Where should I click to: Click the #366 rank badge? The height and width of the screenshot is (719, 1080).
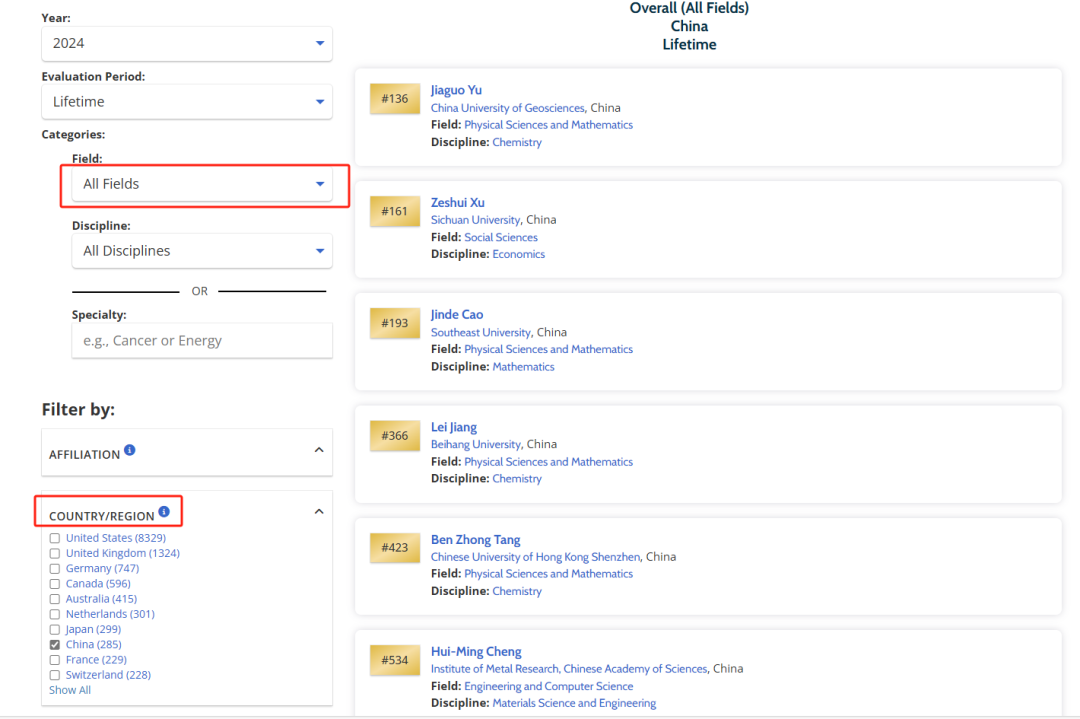point(395,436)
